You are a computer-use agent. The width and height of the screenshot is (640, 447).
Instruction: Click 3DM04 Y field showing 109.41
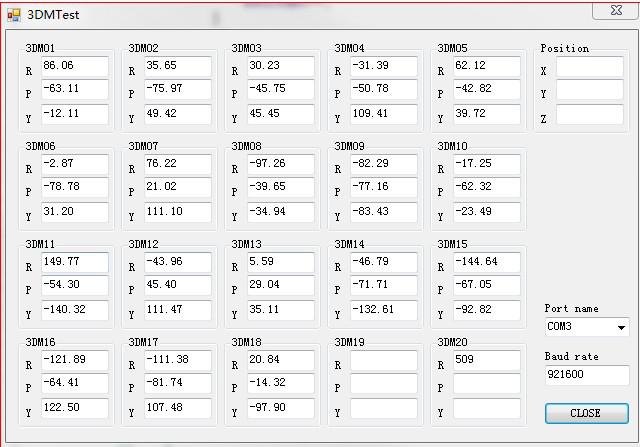384,115
